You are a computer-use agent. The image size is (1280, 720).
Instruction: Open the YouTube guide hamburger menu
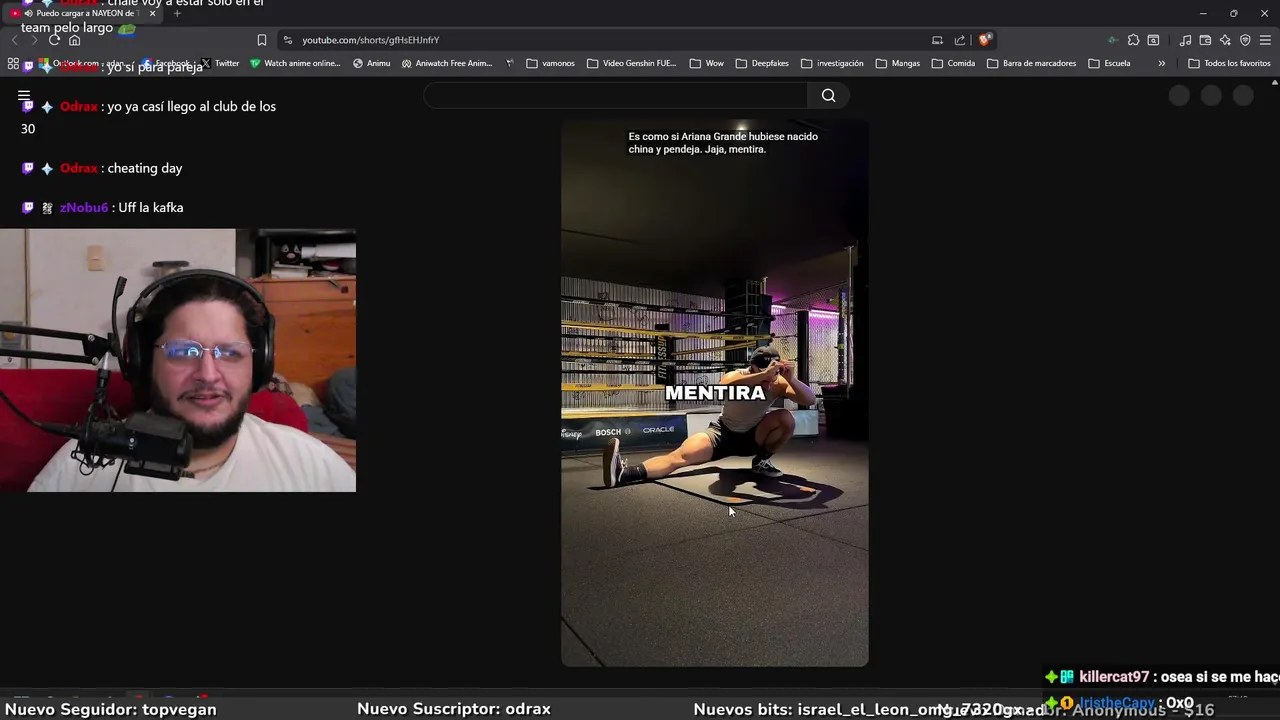point(24,96)
